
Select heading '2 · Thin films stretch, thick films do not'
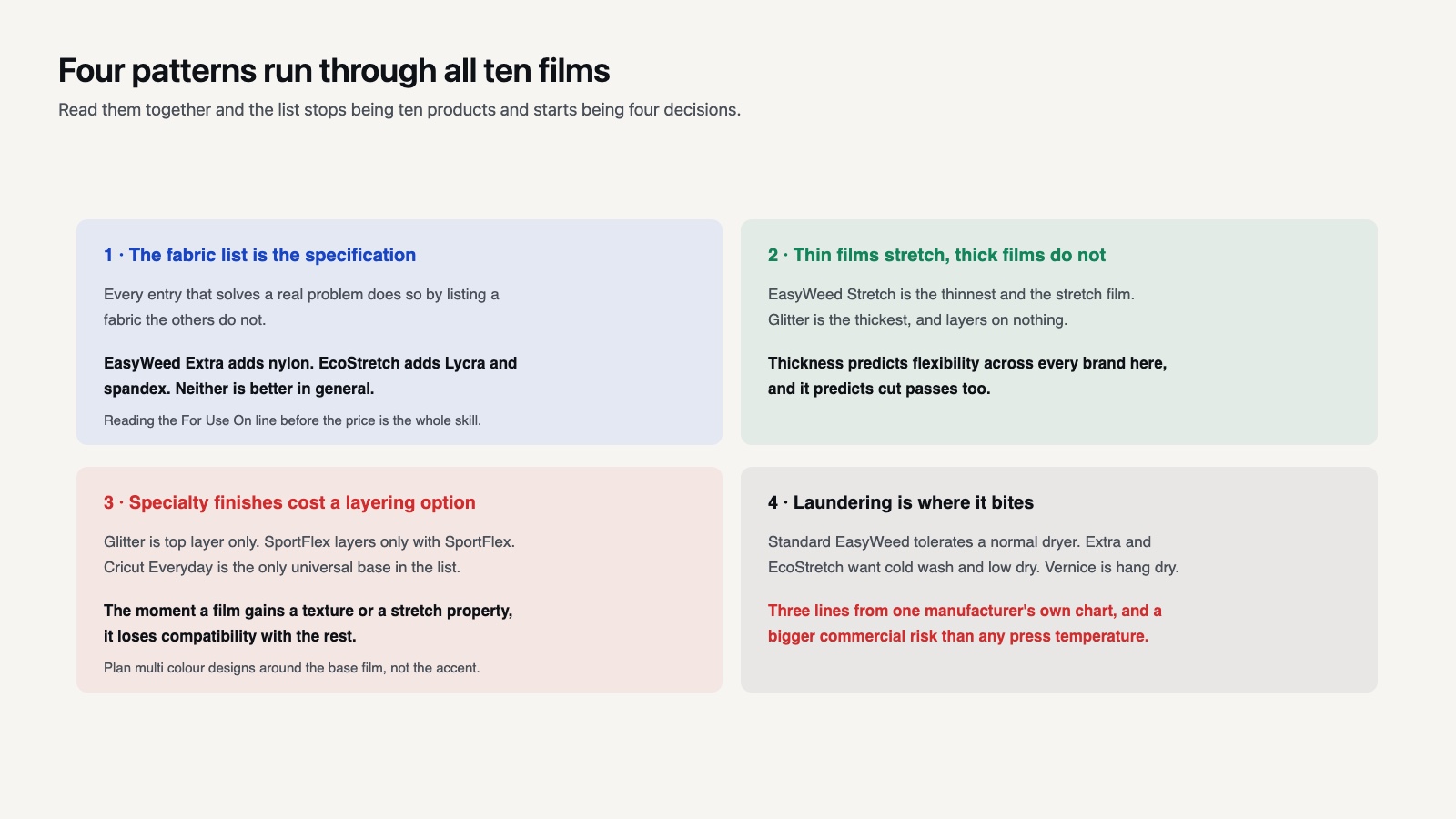tap(936, 256)
